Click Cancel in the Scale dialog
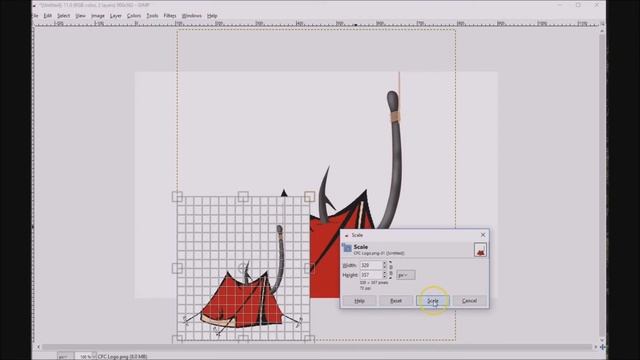This screenshot has height=360, width=640. pyautogui.click(x=469, y=301)
